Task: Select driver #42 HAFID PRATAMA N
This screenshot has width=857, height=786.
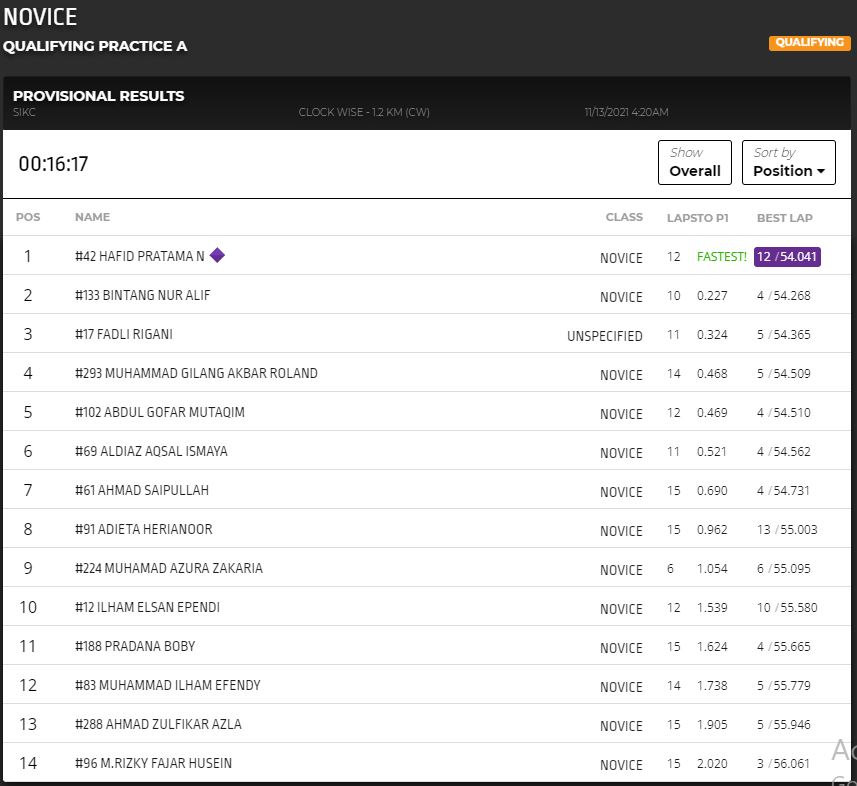Action: click(139, 257)
